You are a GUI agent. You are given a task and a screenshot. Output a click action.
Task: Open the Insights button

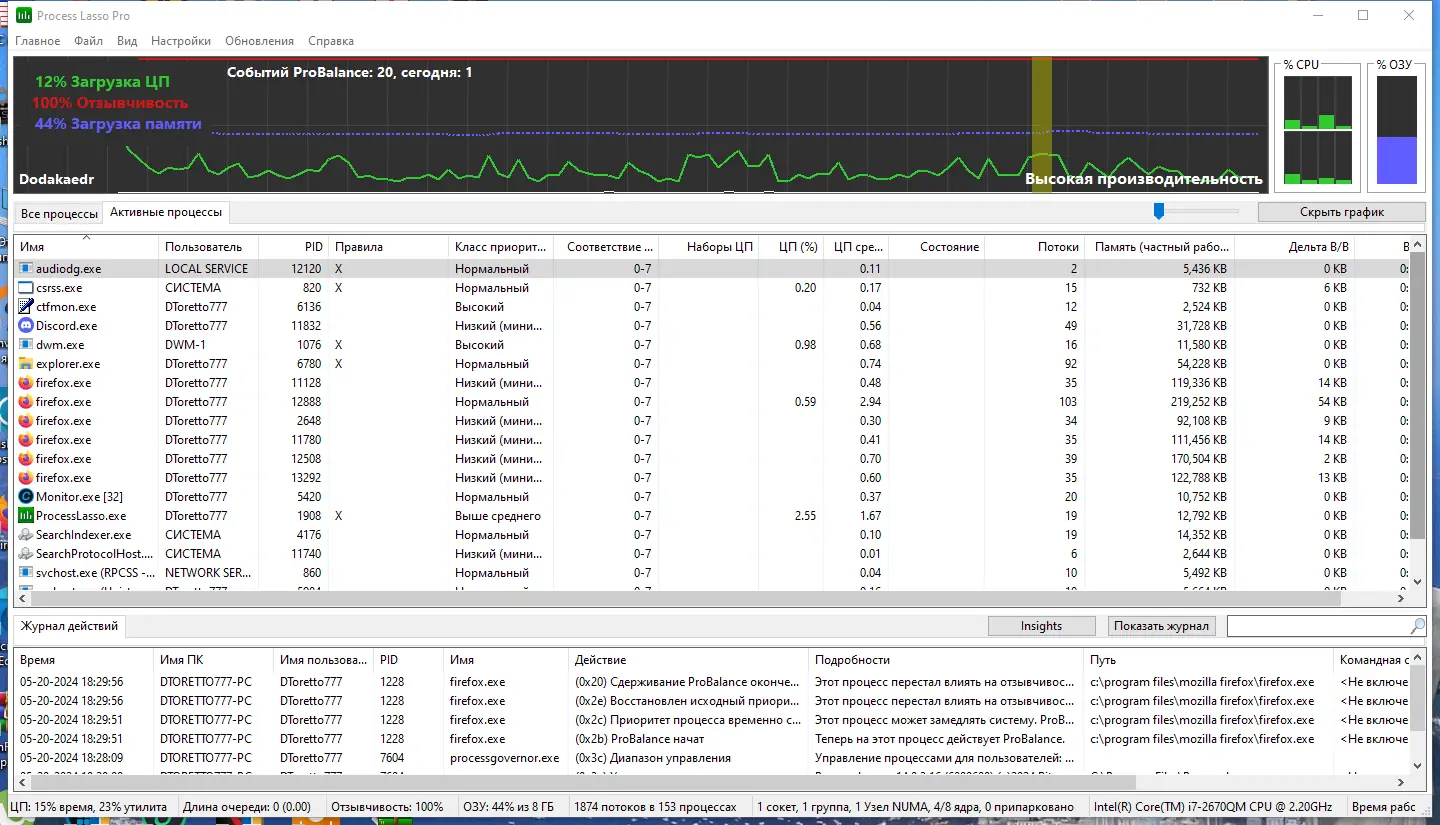pos(1041,626)
